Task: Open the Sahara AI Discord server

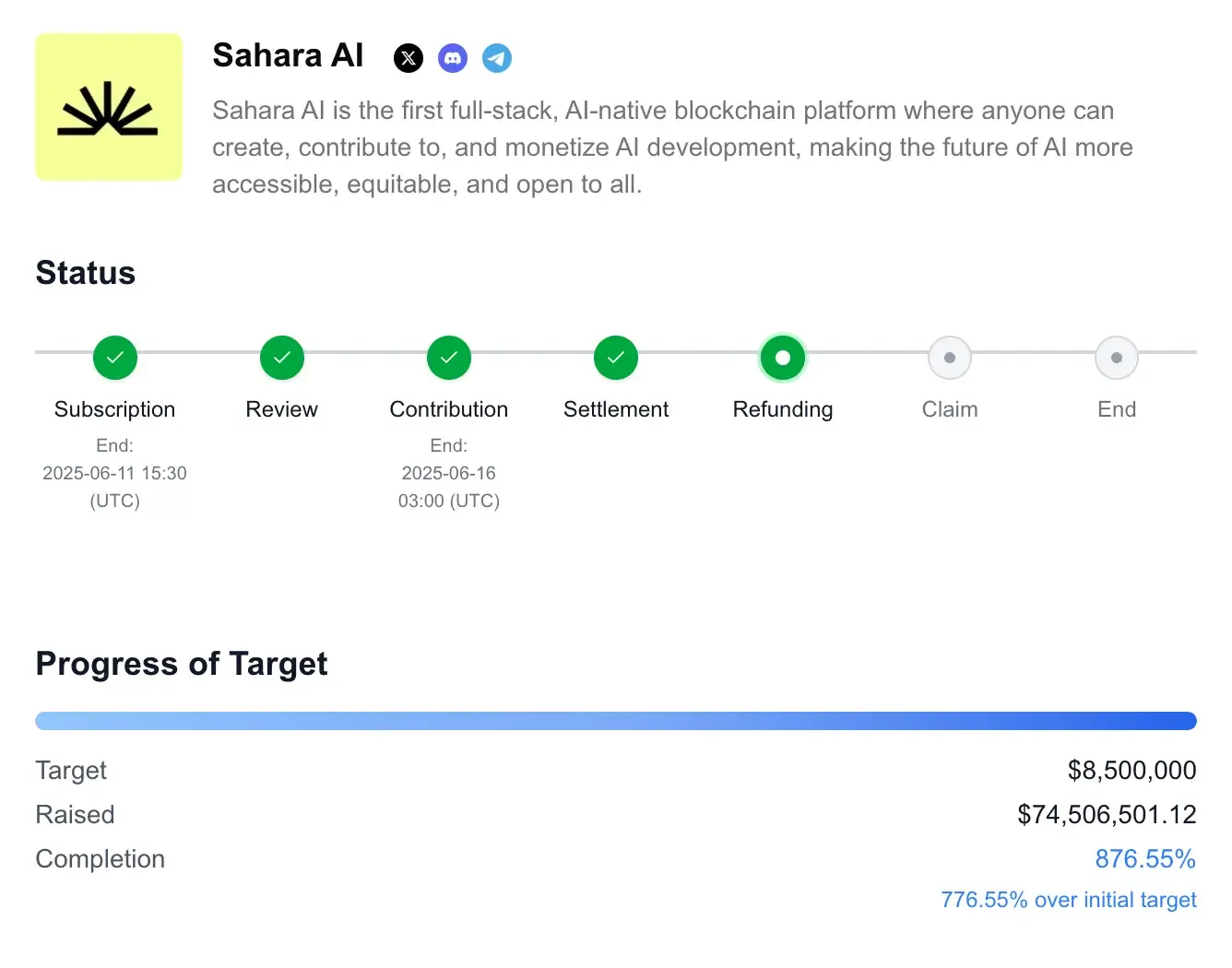Action: [453, 57]
